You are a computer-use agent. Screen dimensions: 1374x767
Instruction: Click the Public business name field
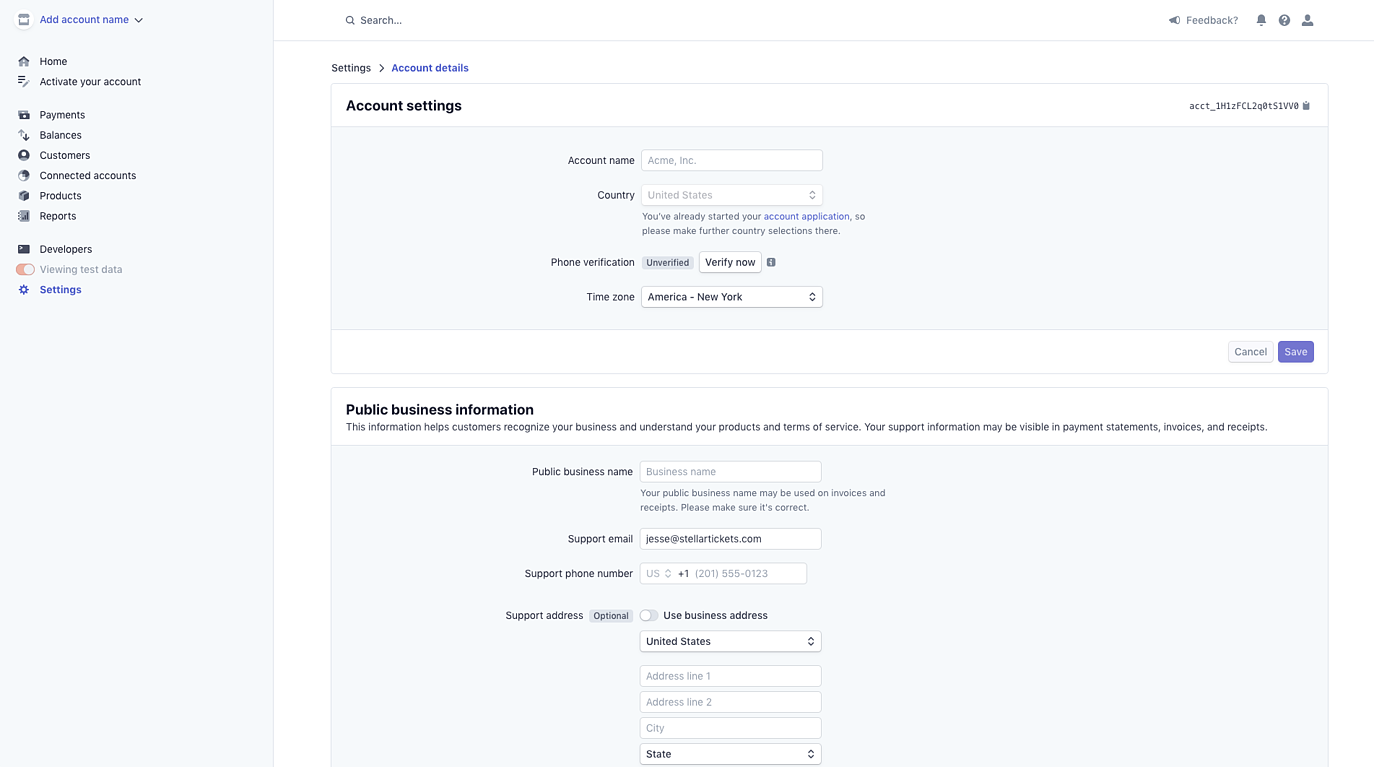tap(730, 472)
